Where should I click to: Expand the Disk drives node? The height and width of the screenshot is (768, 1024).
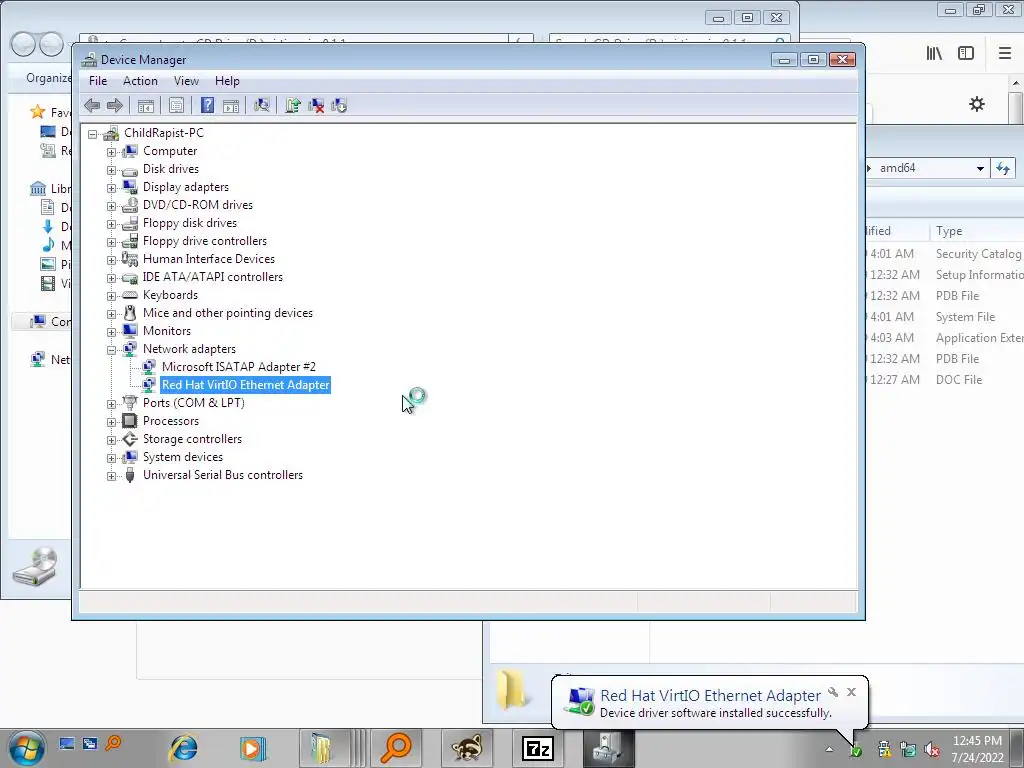point(112,170)
